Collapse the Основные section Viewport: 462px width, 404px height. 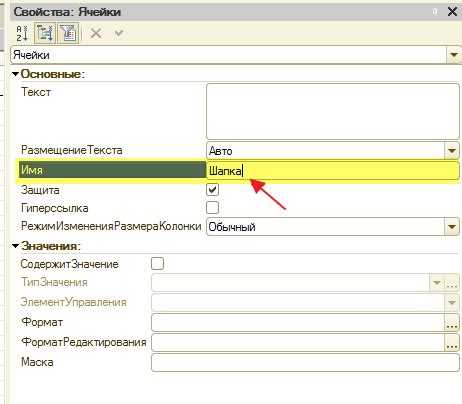[15, 74]
